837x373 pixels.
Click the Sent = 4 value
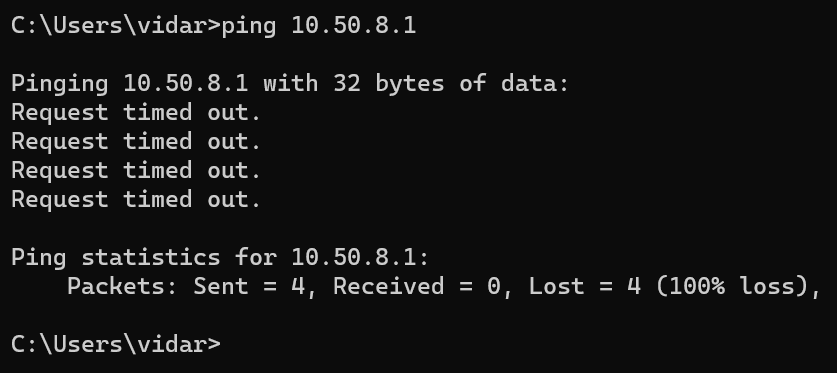[x=249, y=287]
